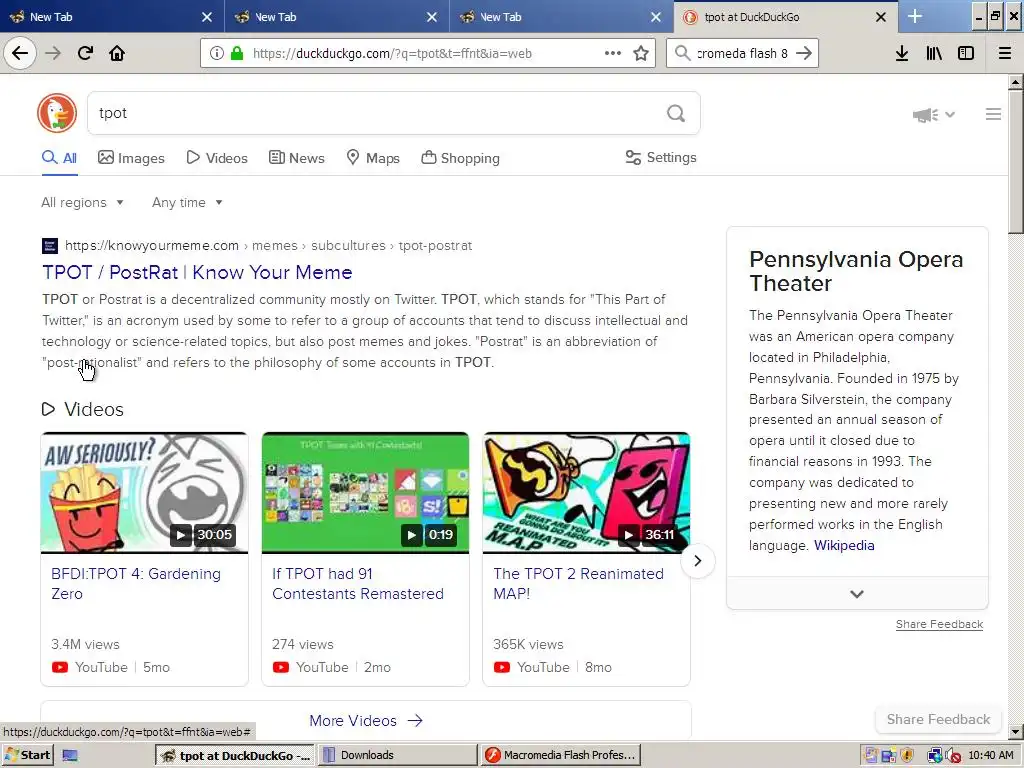The width and height of the screenshot is (1024, 768).
Task: Click the green padlock in address bar
Action: (237, 53)
